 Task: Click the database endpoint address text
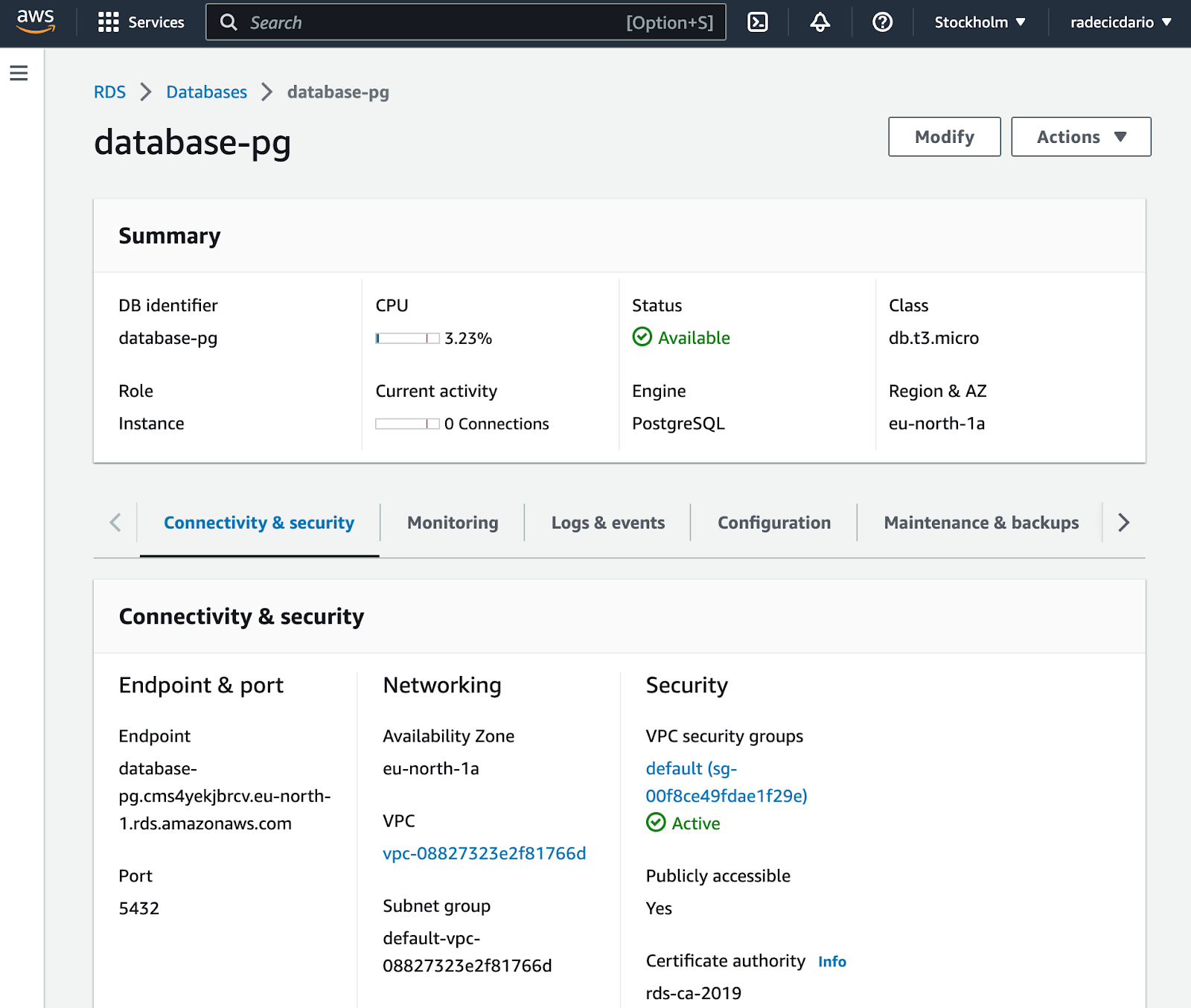pos(225,796)
